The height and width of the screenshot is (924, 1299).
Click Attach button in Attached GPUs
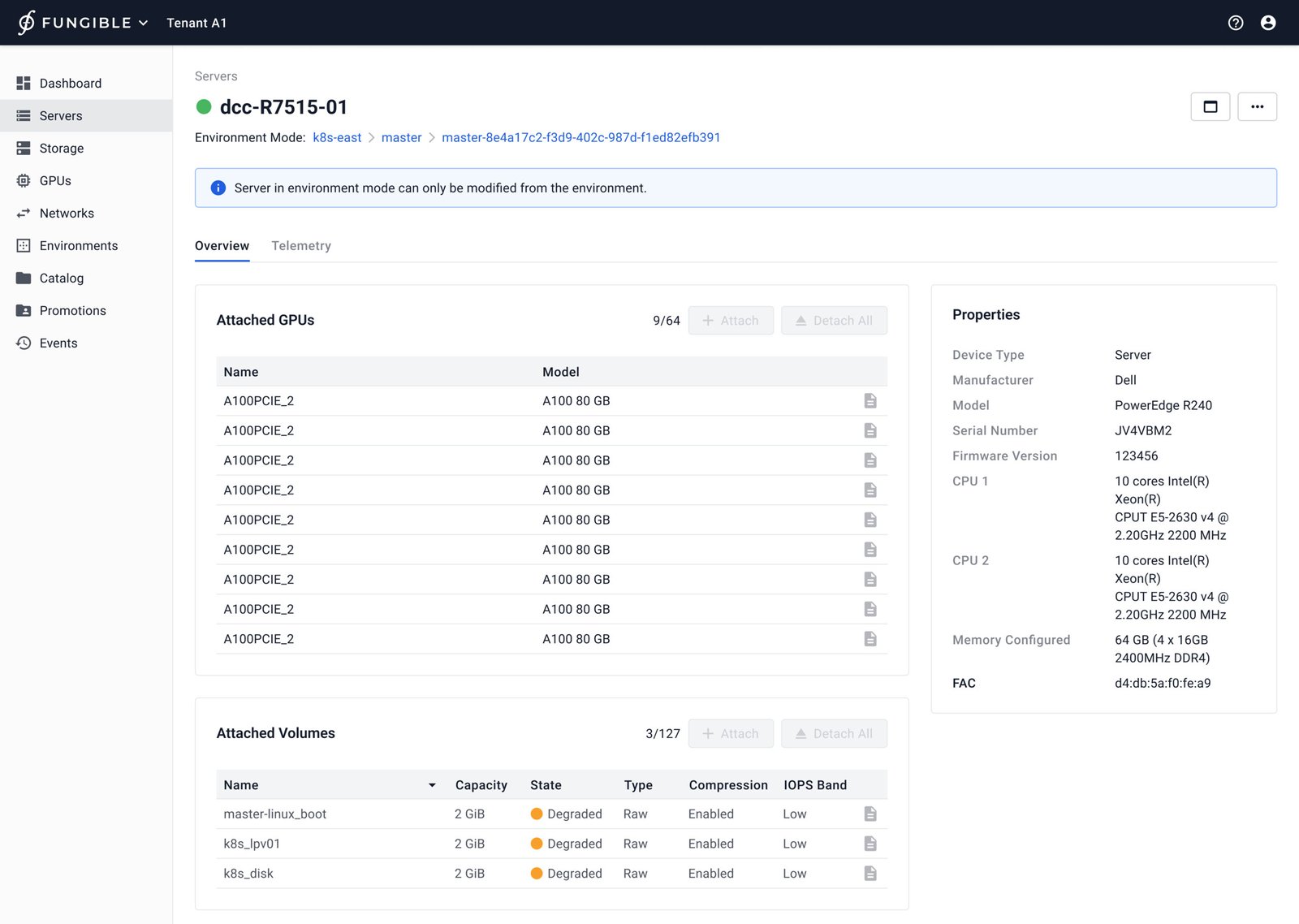[x=730, y=321]
